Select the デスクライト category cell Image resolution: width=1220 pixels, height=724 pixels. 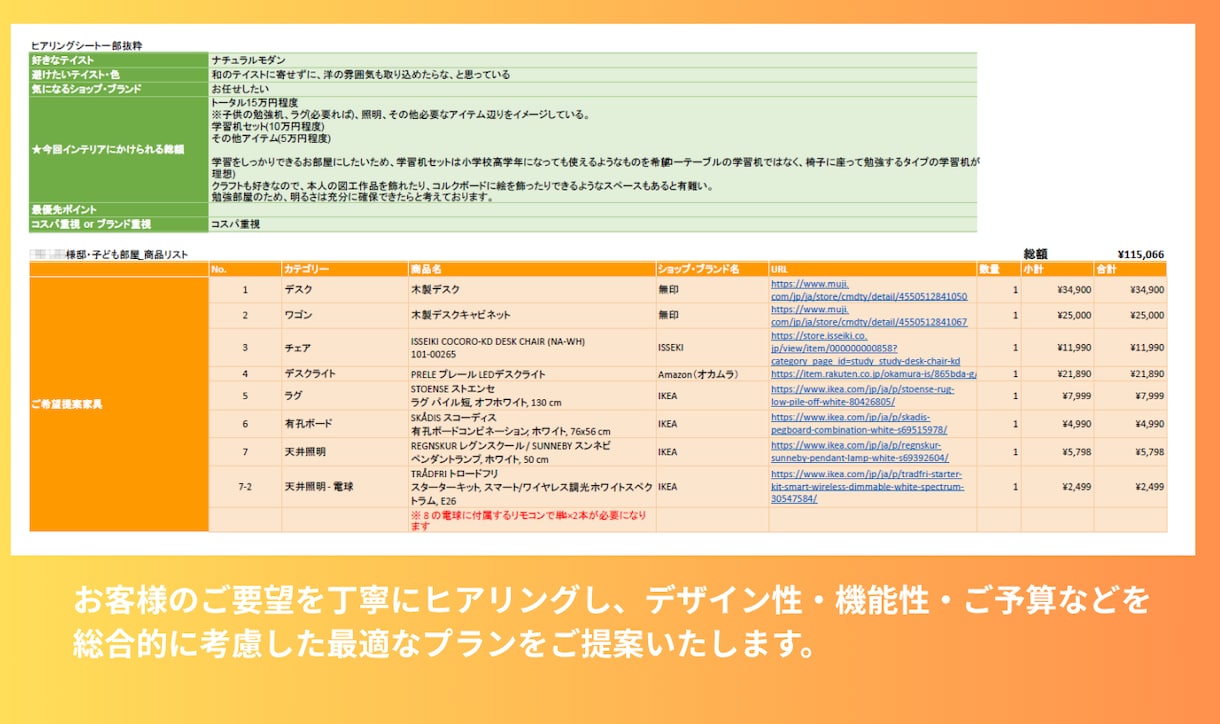345,374
